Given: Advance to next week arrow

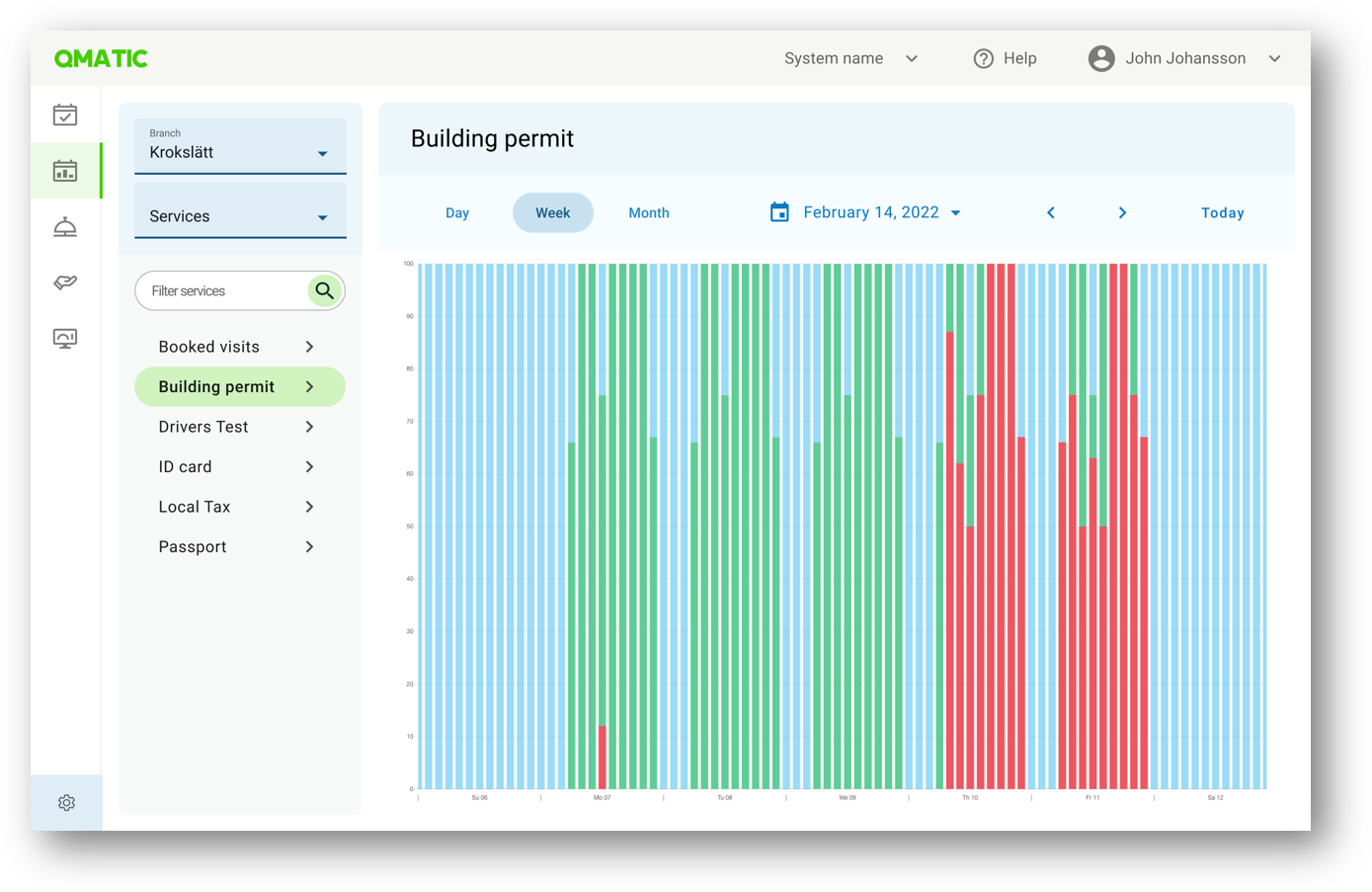Looking at the screenshot, I should [1122, 213].
